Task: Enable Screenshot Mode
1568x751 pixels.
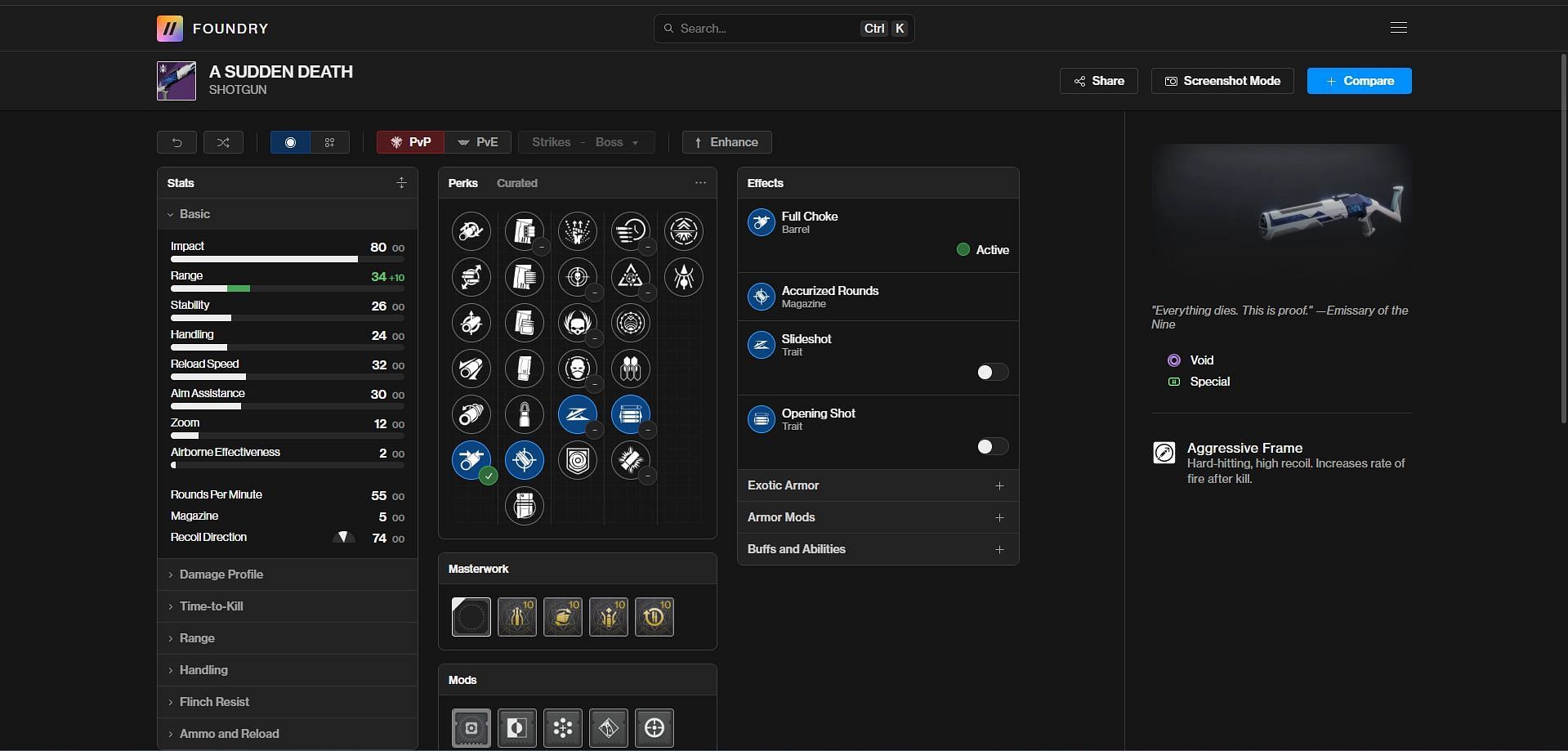Action: 1222,81
